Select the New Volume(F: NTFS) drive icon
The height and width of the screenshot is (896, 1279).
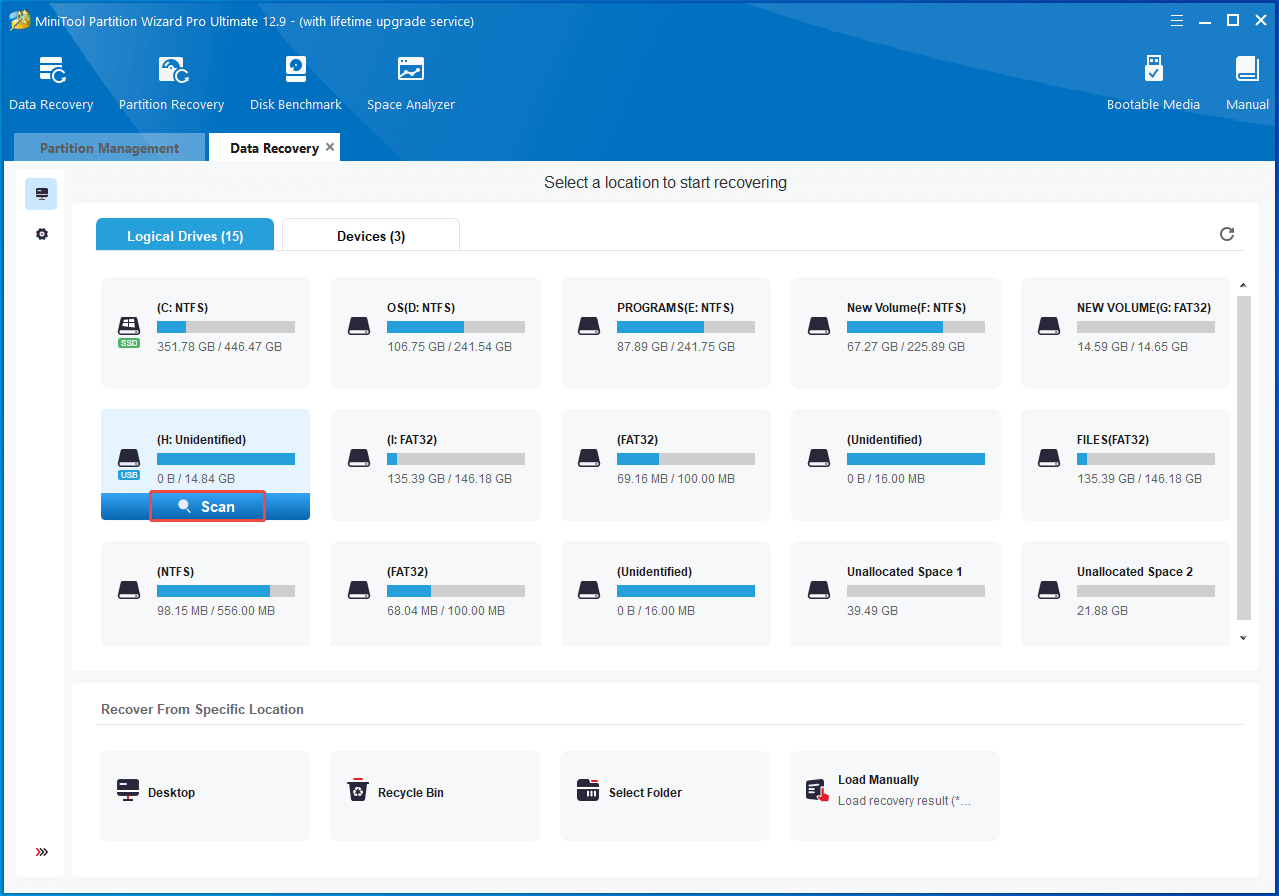[x=819, y=326]
